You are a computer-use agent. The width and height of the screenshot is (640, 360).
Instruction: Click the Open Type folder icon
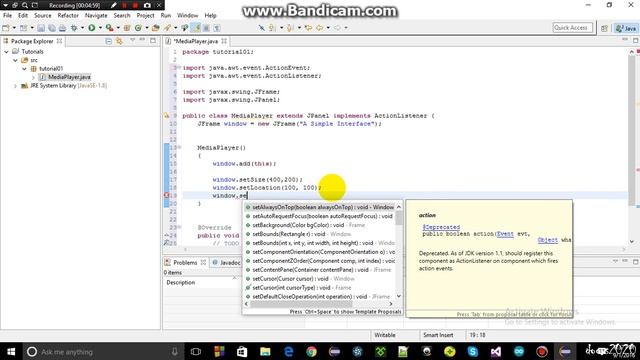coord(156,28)
